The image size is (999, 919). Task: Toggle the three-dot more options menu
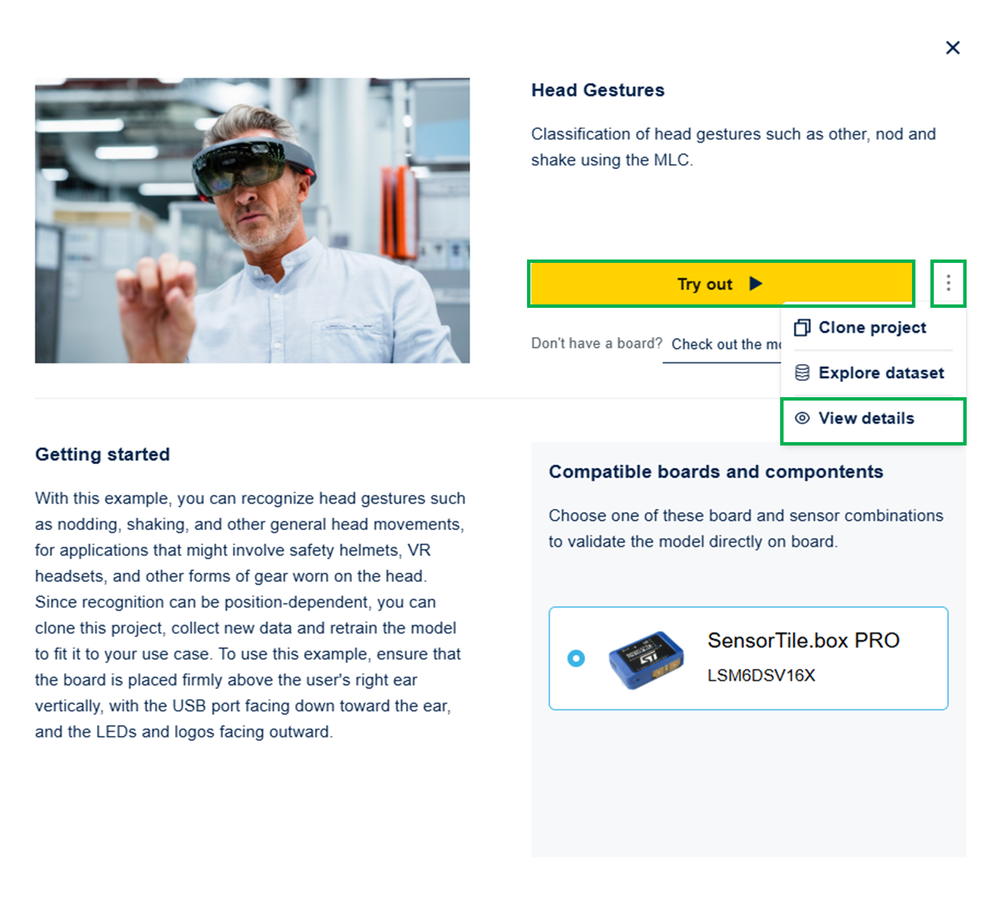pos(948,284)
